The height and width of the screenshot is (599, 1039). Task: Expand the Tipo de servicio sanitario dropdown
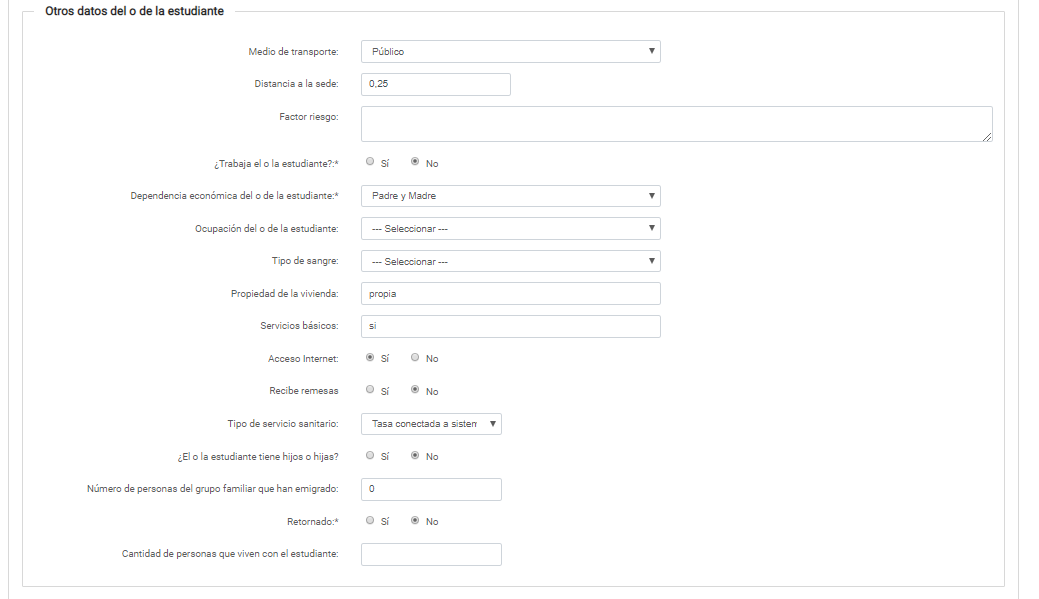pyautogui.click(x=431, y=424)
